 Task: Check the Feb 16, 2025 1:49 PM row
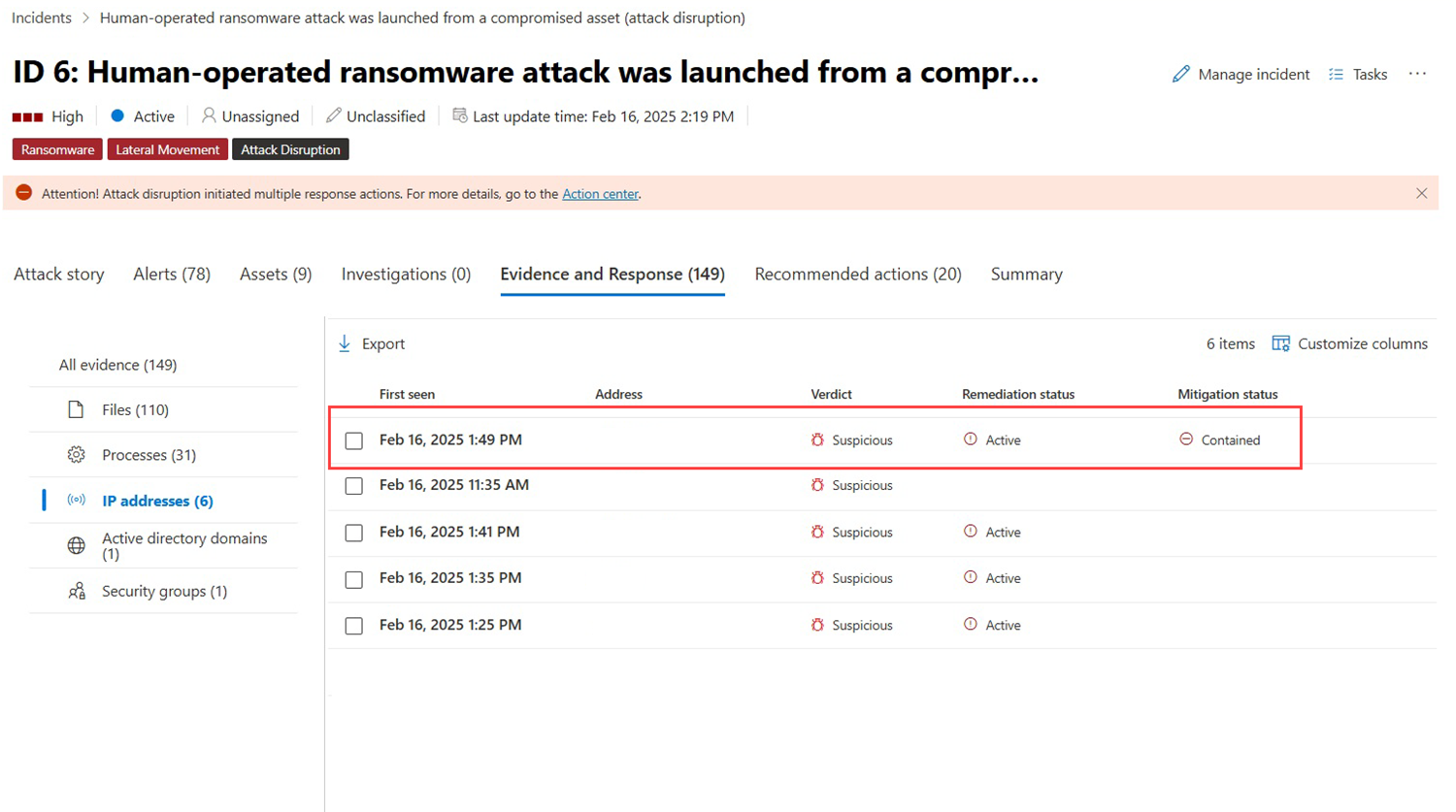point(354,440)
